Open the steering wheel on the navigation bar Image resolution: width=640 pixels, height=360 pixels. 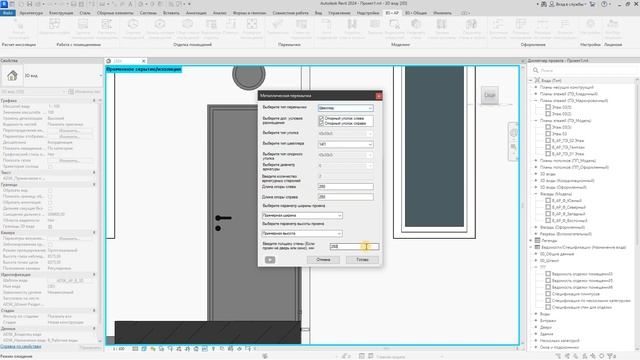513,133
